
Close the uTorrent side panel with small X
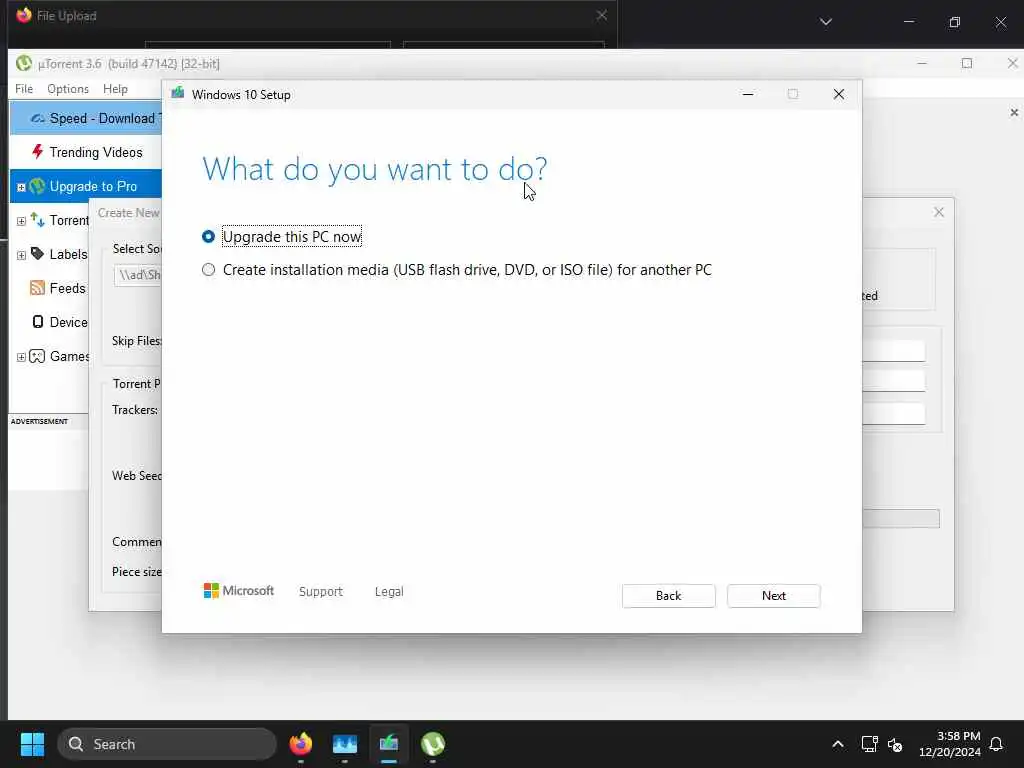point(1014,112)
